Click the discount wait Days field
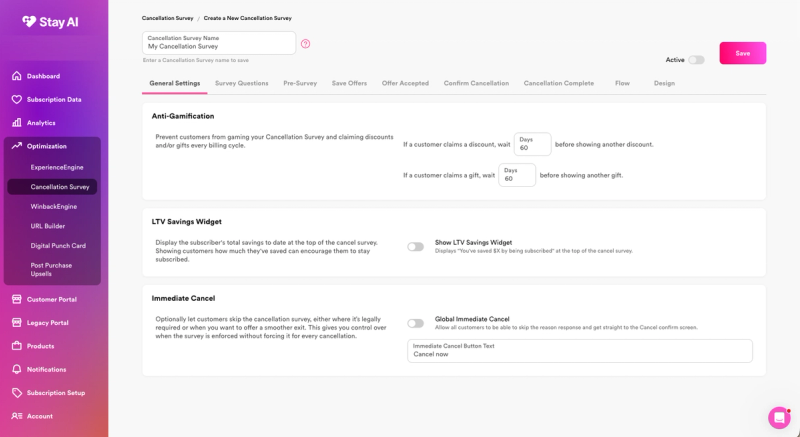800x437 pixels. click(x=532, y=144)
